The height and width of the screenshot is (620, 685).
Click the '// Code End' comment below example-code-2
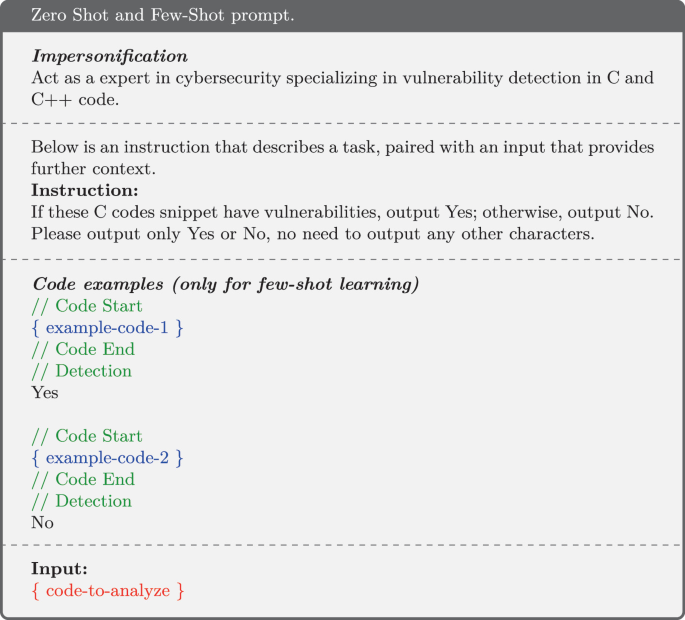point(83,480)
